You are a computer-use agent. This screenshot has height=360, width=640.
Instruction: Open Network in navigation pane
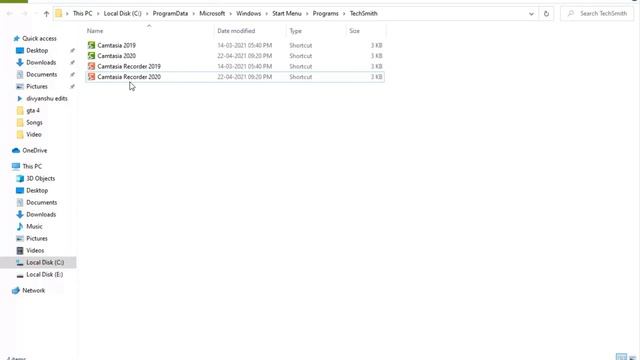pos(33,290)
